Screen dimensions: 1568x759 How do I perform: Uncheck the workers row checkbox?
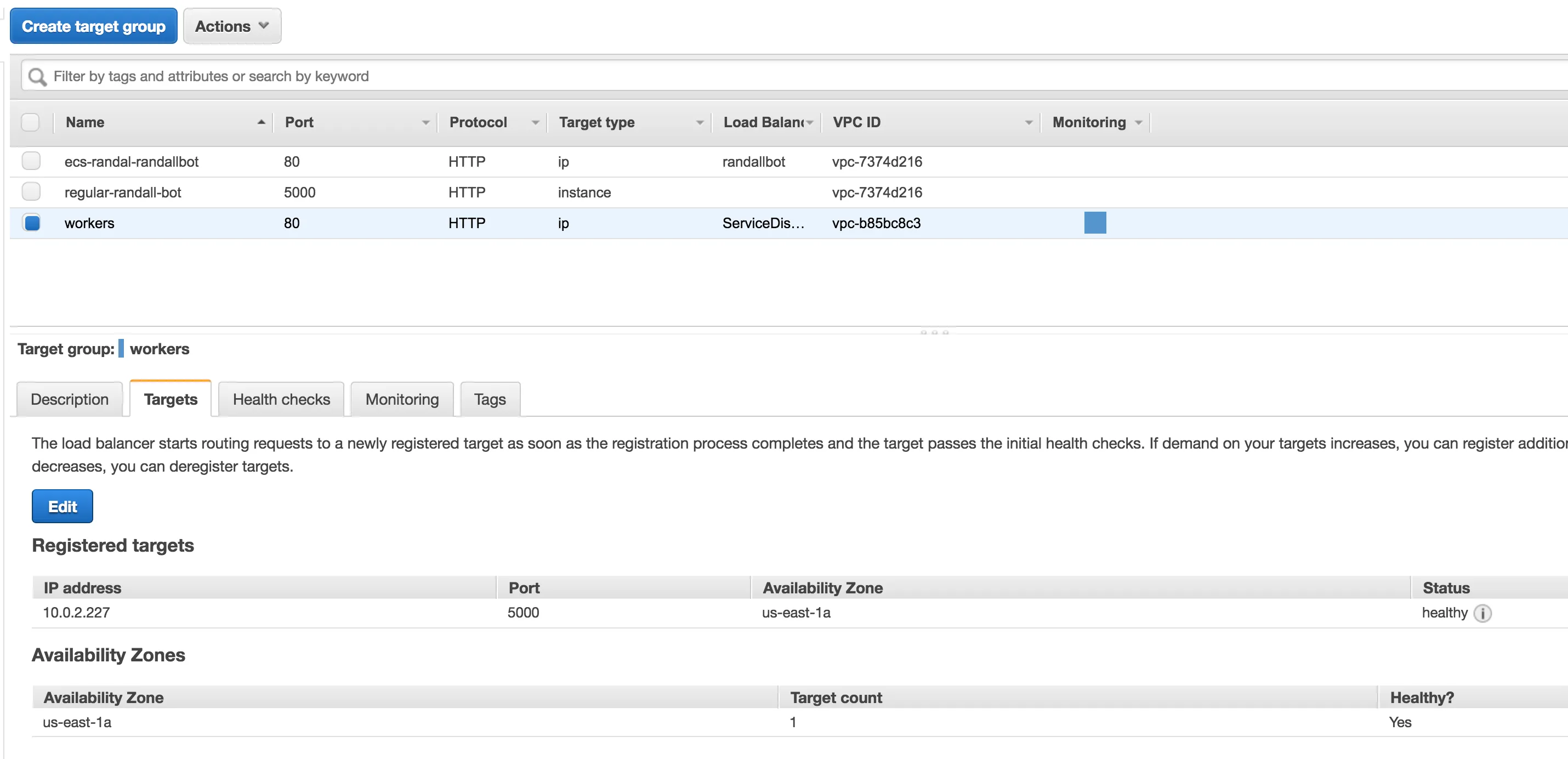click(x=32, y=223)
